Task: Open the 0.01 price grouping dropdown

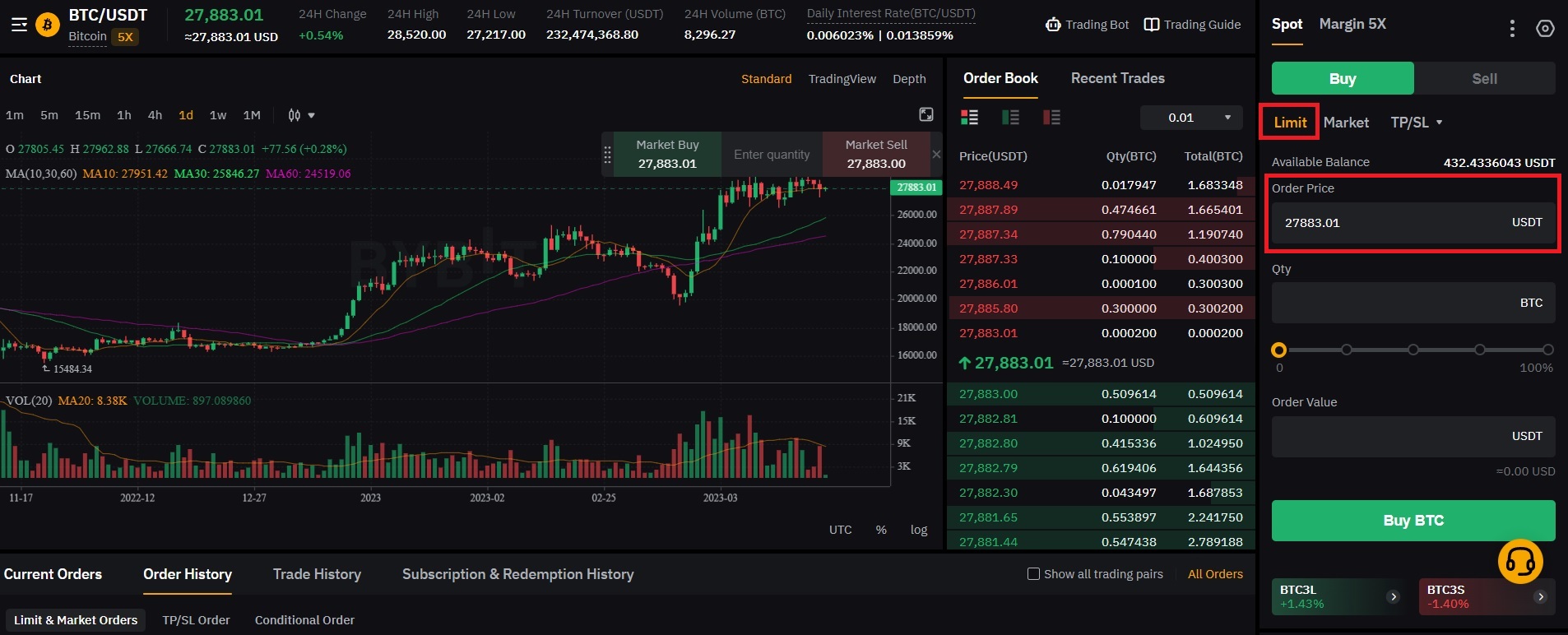Action: tap(1191, 118)
